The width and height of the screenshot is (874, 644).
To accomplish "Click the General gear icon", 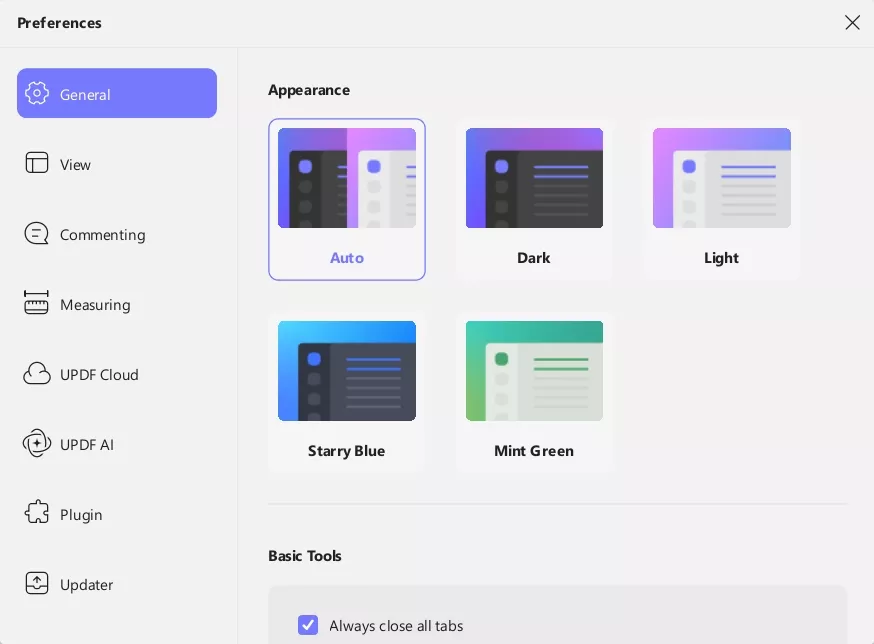I will (37, 93).
